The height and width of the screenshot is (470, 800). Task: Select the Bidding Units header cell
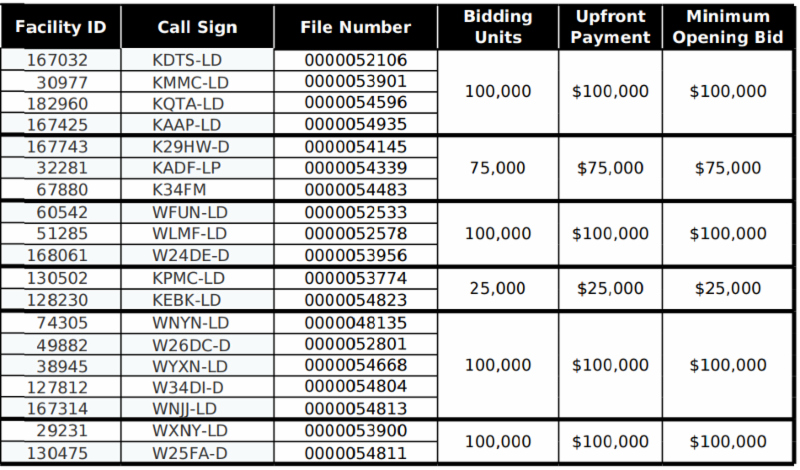tap(498, 27)
